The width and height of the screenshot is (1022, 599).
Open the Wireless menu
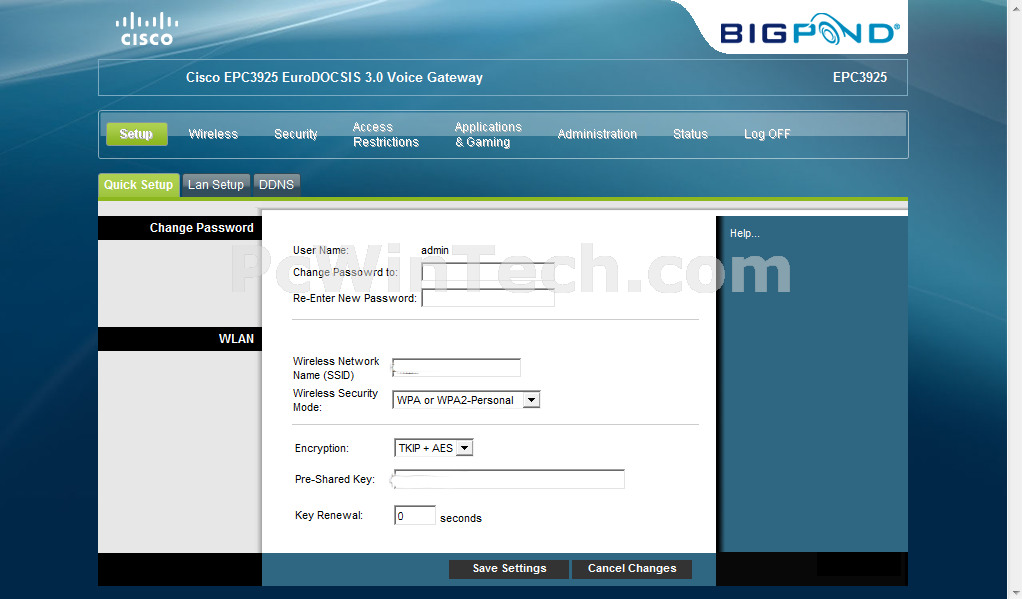click(x=213, y=134)
